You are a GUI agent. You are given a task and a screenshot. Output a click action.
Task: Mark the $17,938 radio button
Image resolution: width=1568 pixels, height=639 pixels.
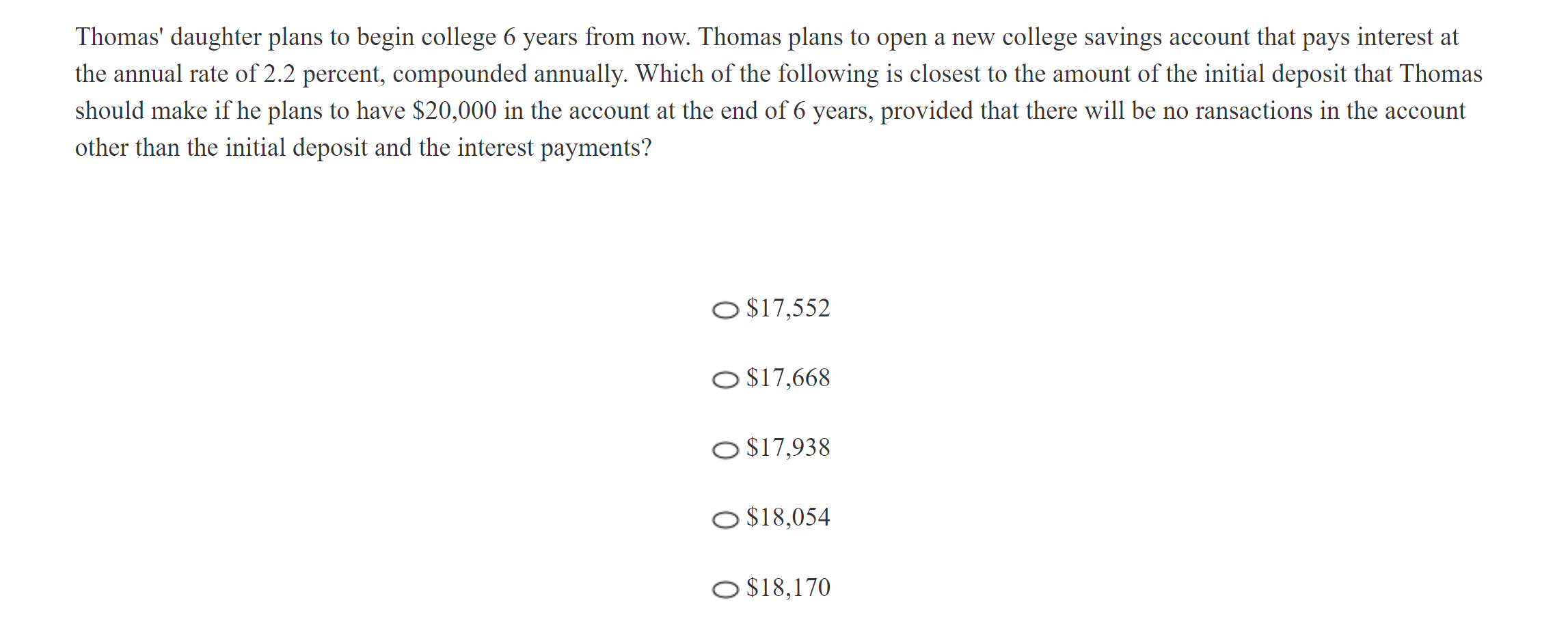coord(725,450)
